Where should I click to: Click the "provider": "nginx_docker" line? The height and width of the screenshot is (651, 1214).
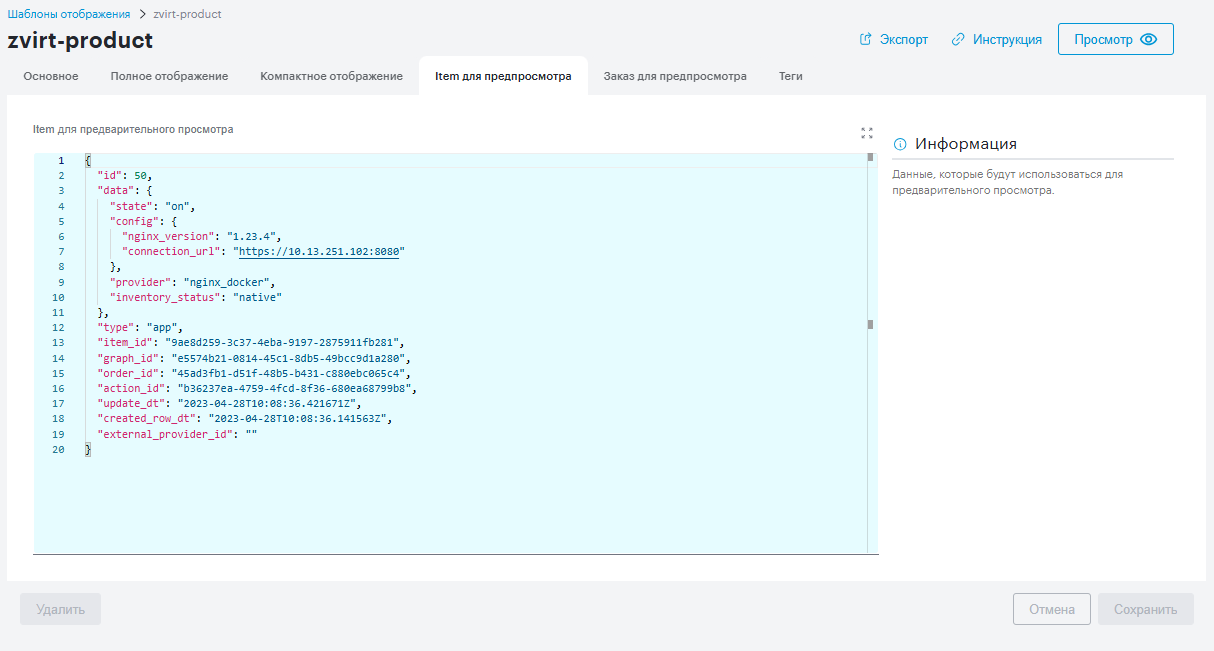pos(192,282)
